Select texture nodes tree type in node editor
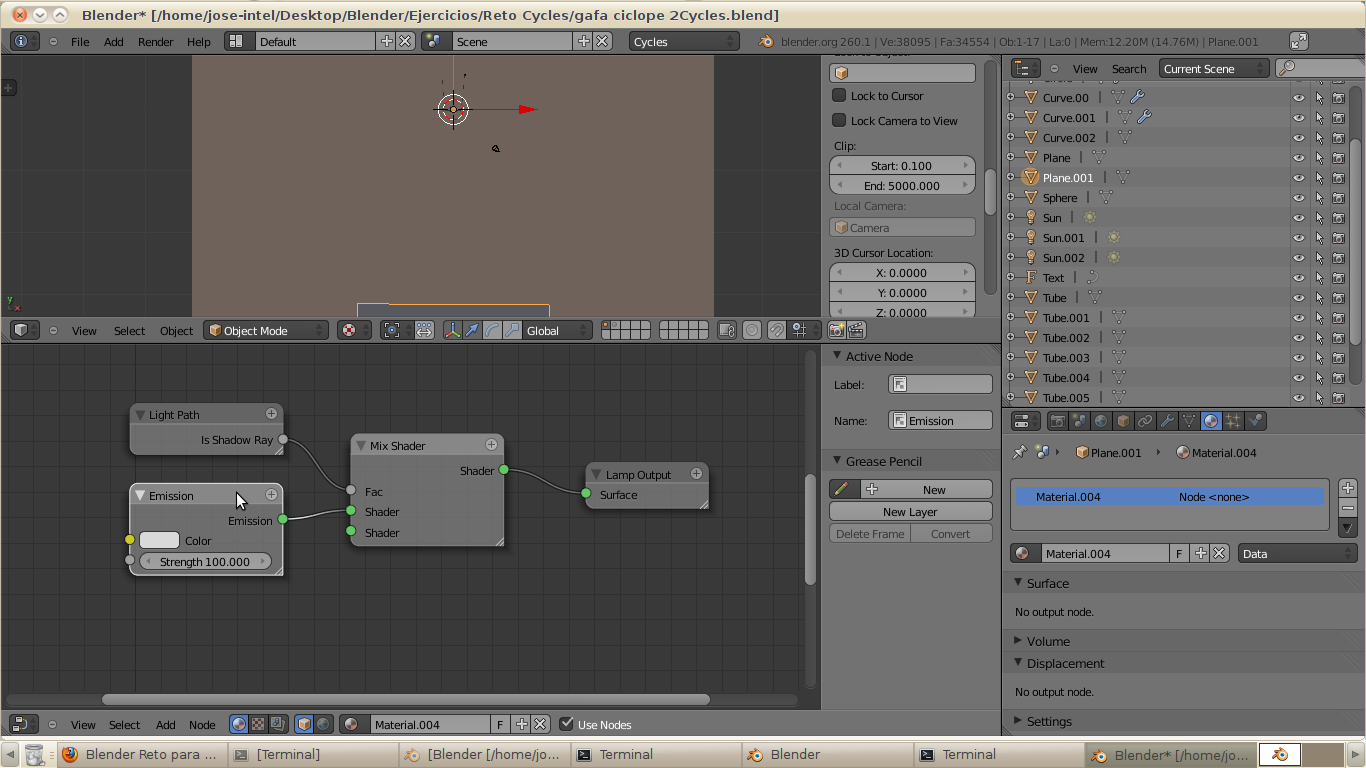1366x768 pixels. pyautogui.click(x=258, y=724)
